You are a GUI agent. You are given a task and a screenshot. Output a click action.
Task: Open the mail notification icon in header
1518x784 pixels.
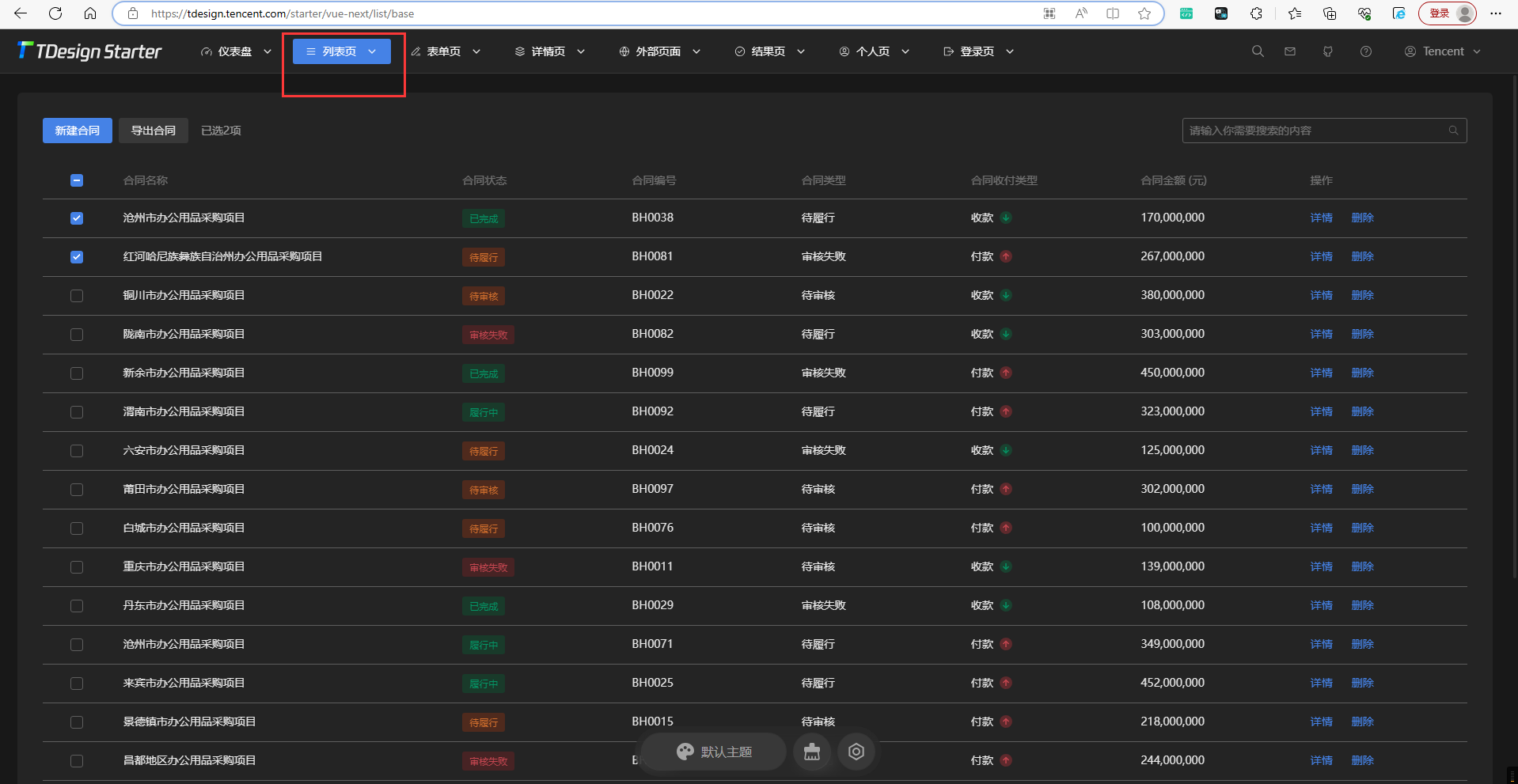click(x=1289, y=51)
